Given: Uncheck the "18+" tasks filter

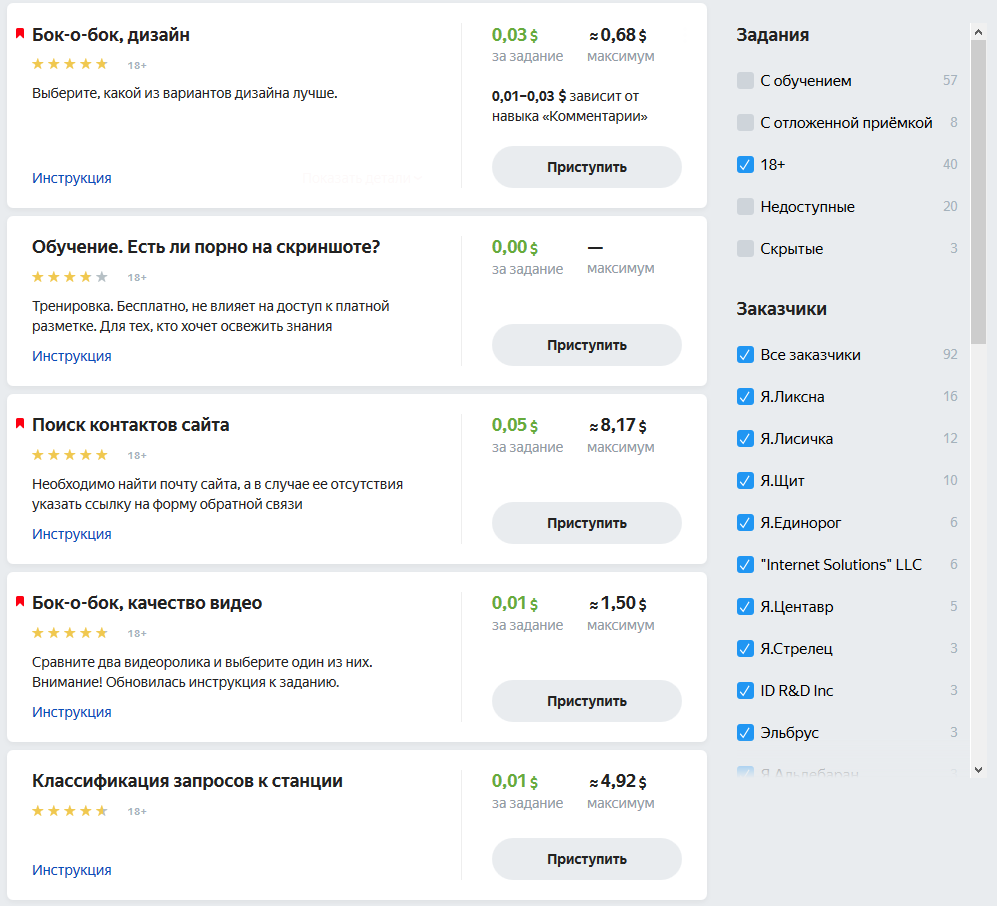Looking at the screenshot, I should (745, 165).
